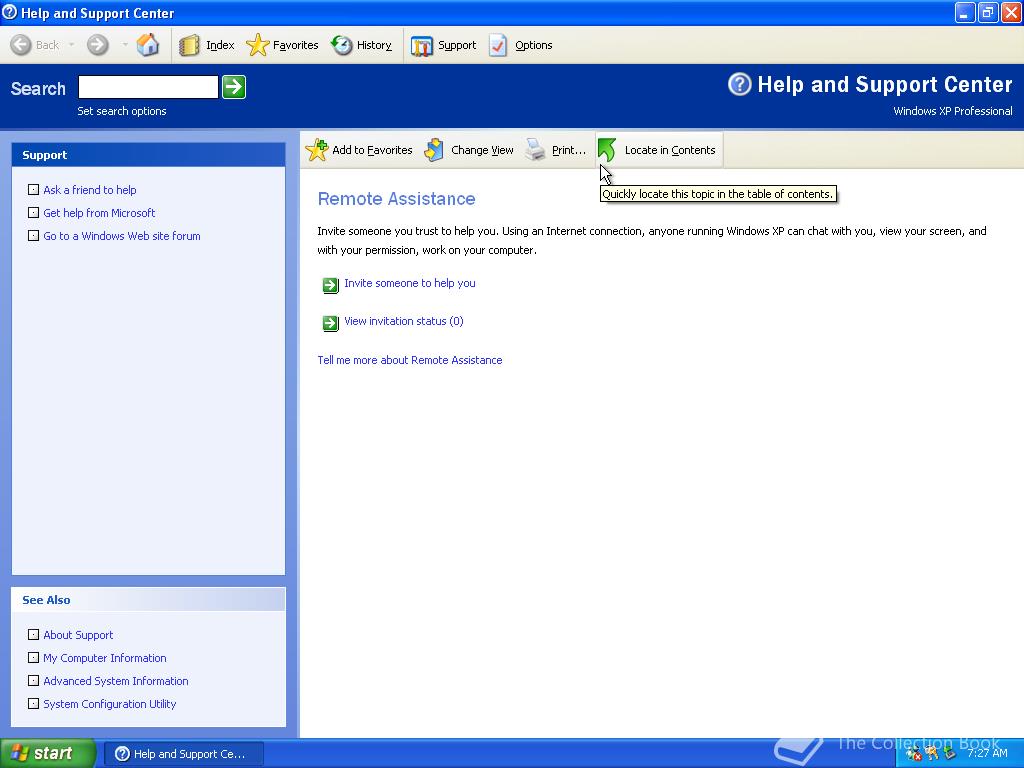Viewport: 1024px width, 768px height.
Task: Click the Help and Support Center banner question icon
Action: (739, 84)
